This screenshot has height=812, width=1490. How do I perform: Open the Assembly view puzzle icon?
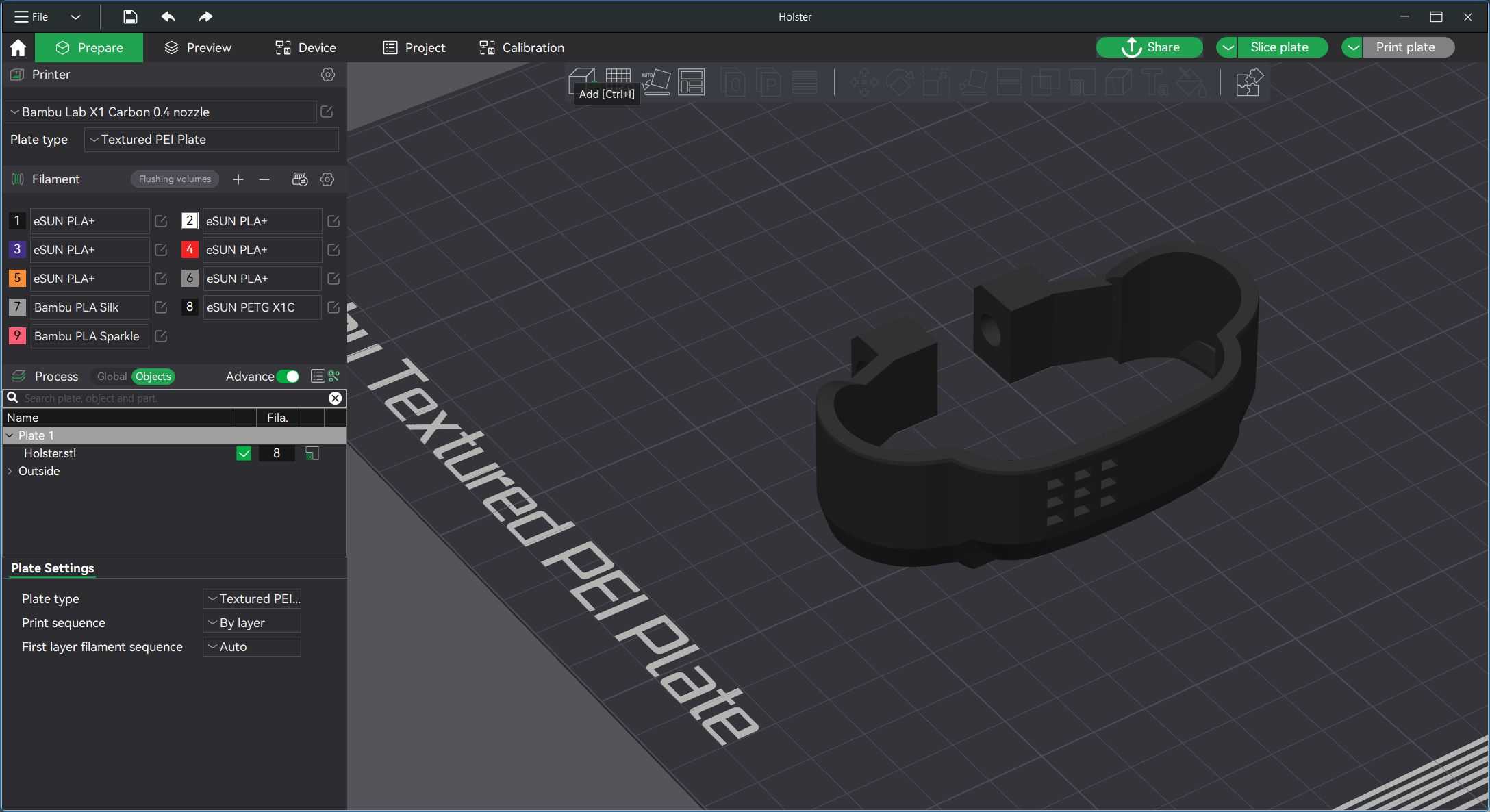click(x=1249, y=82)
